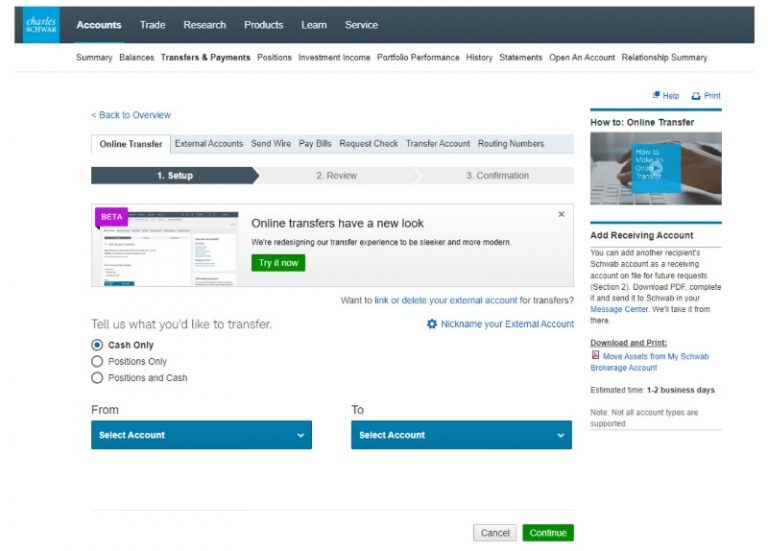
Task: Click Nickname your External Account link
Action: click(507, 324)
